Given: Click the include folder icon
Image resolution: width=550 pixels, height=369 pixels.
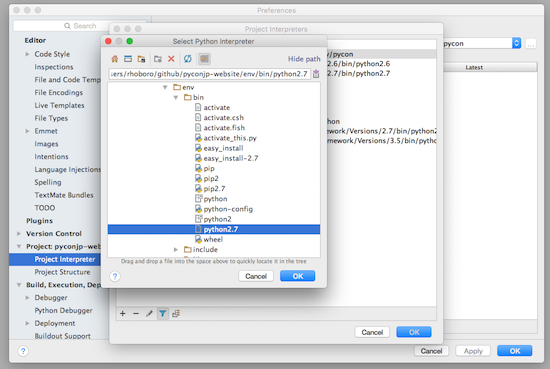Looking at the screenshot, I should [188, 250].
